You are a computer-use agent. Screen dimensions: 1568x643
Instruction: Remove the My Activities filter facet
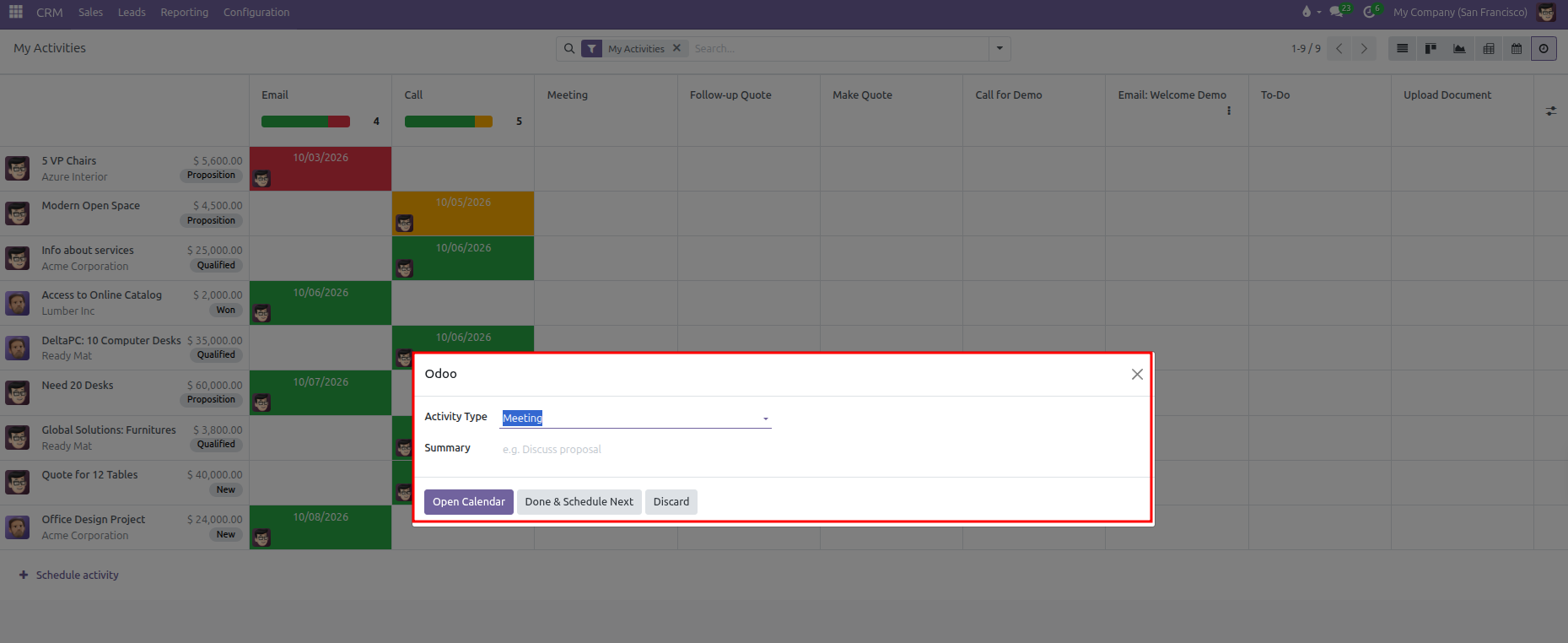pos(676,48)
